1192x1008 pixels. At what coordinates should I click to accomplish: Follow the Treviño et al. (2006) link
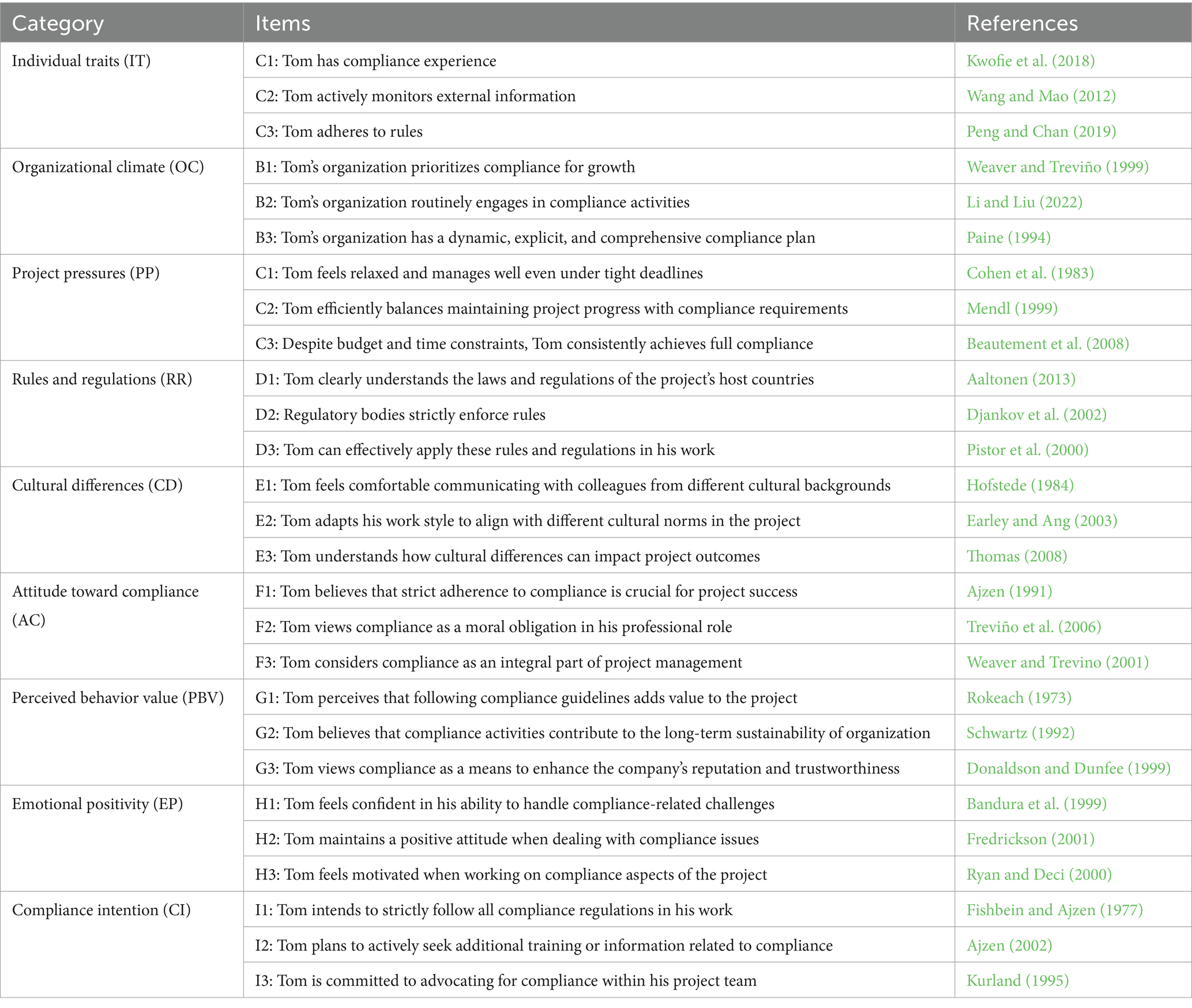pos(1033,627)
